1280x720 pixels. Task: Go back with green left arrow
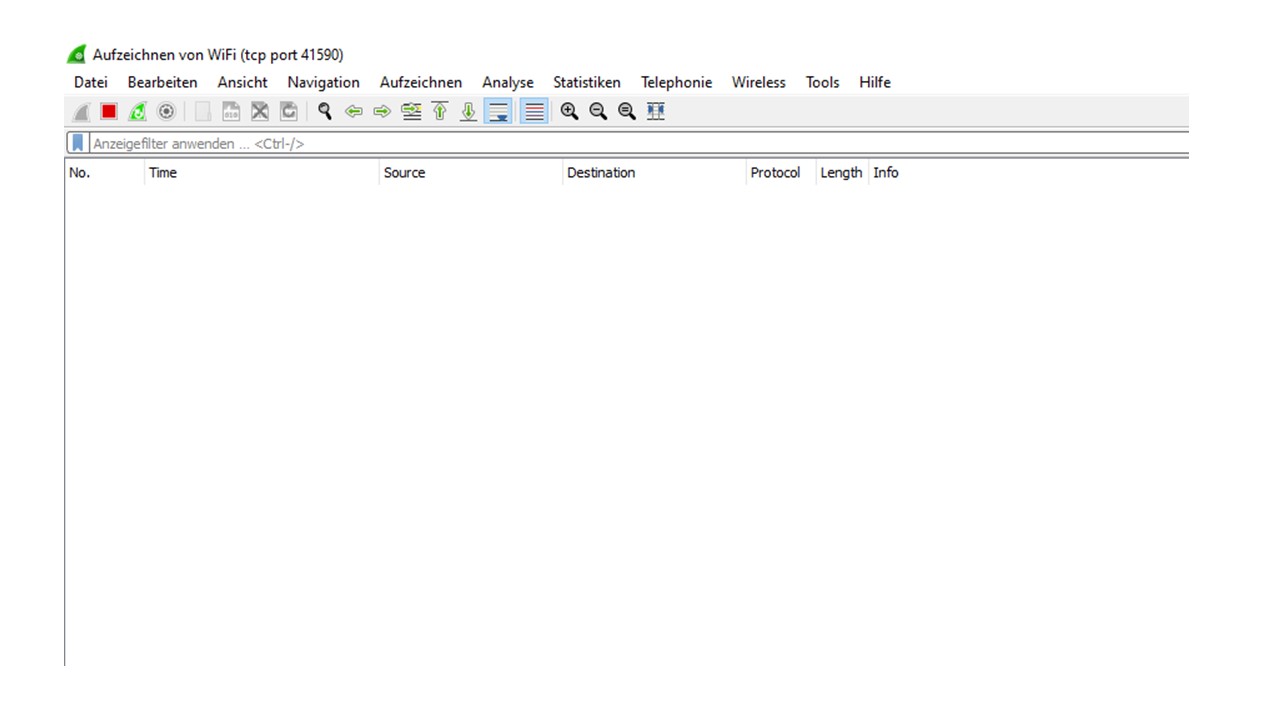[x=353, y=112]
